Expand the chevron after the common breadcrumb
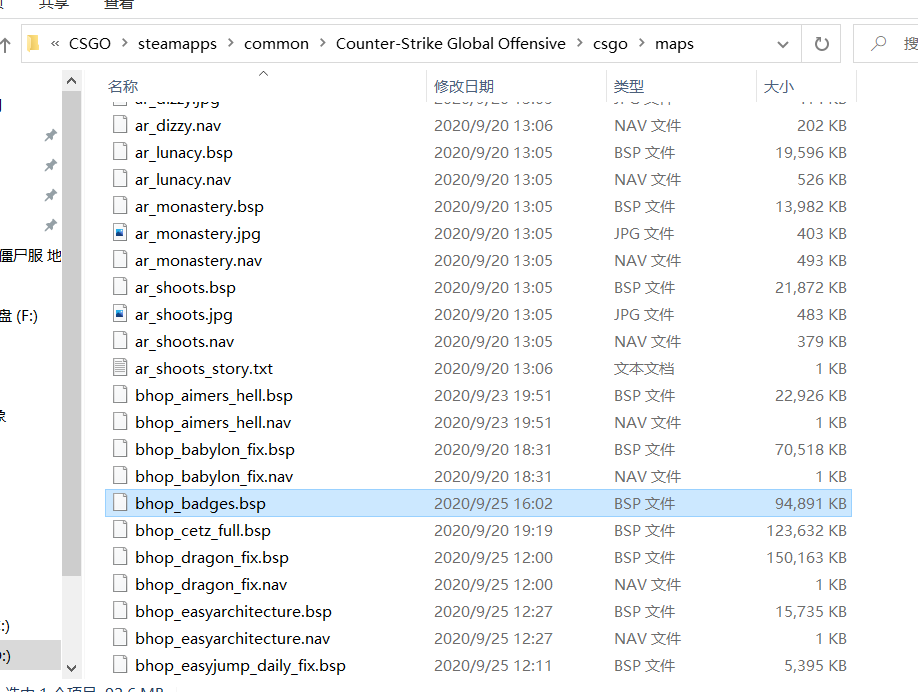 (323, 44)
